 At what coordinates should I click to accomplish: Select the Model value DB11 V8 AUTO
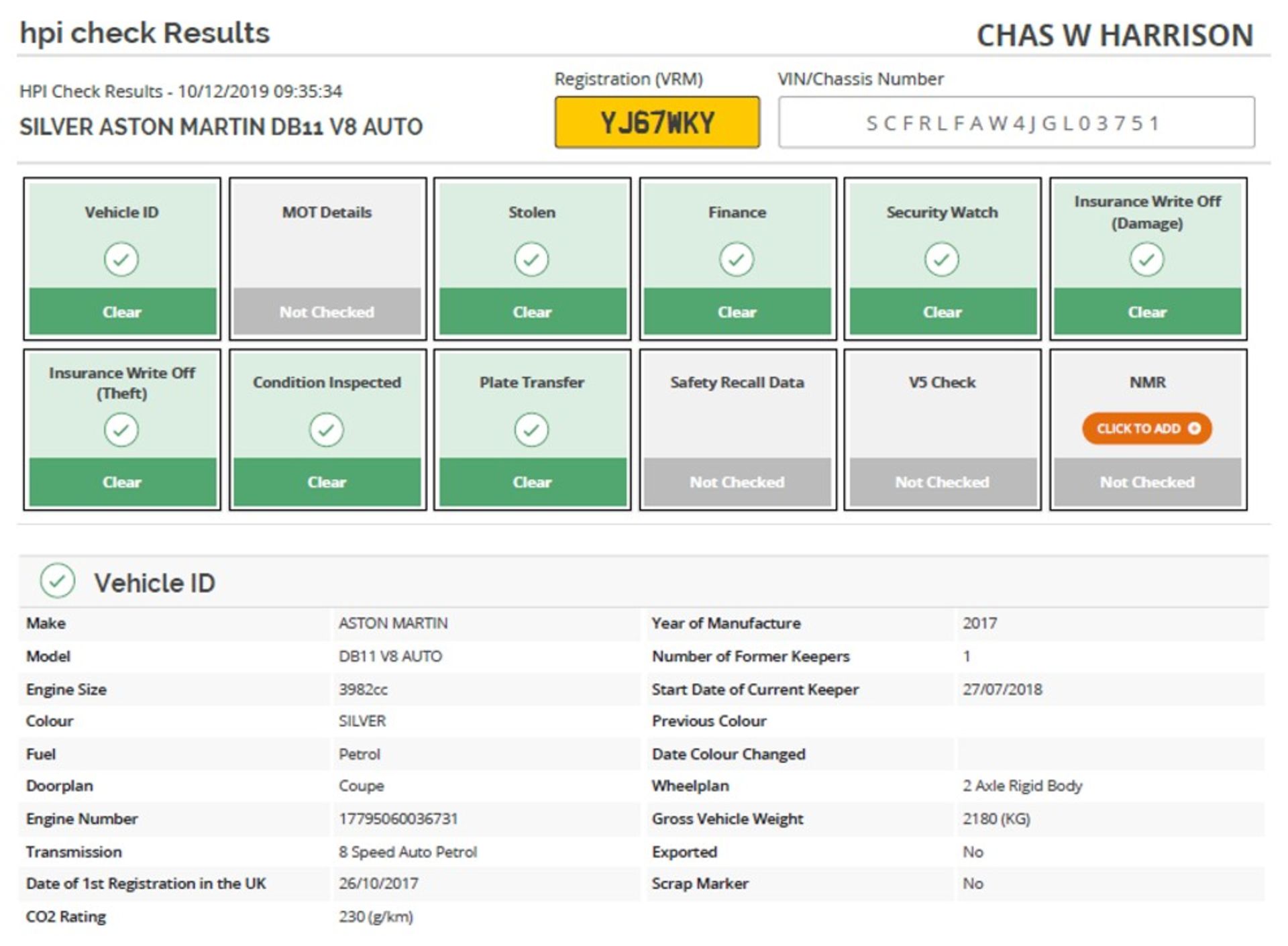pyautogui.click(x=390, y=656)
